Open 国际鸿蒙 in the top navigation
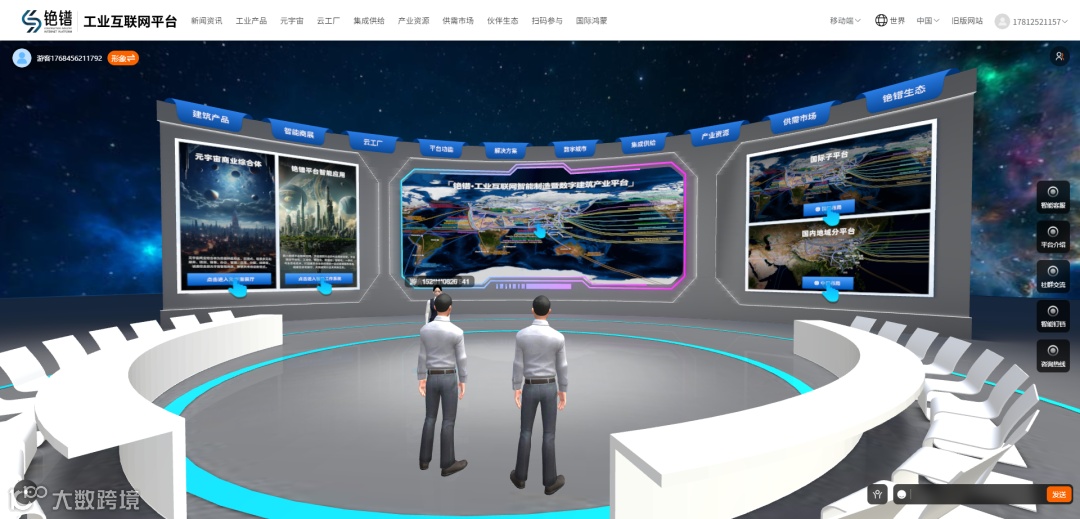Screen dimensions: 1080x519 coord(592,21)
